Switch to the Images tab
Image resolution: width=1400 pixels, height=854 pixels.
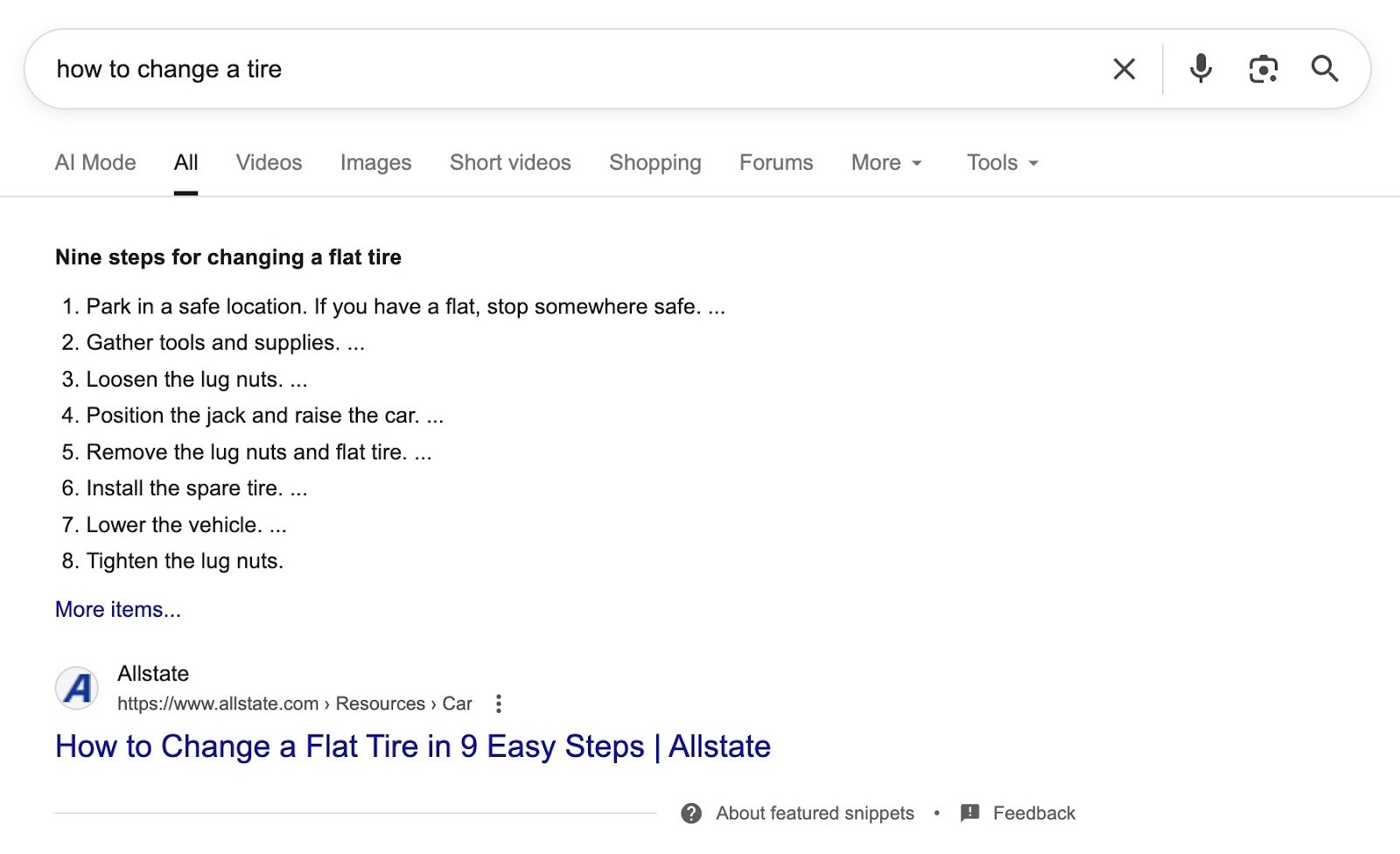point(375,163)
